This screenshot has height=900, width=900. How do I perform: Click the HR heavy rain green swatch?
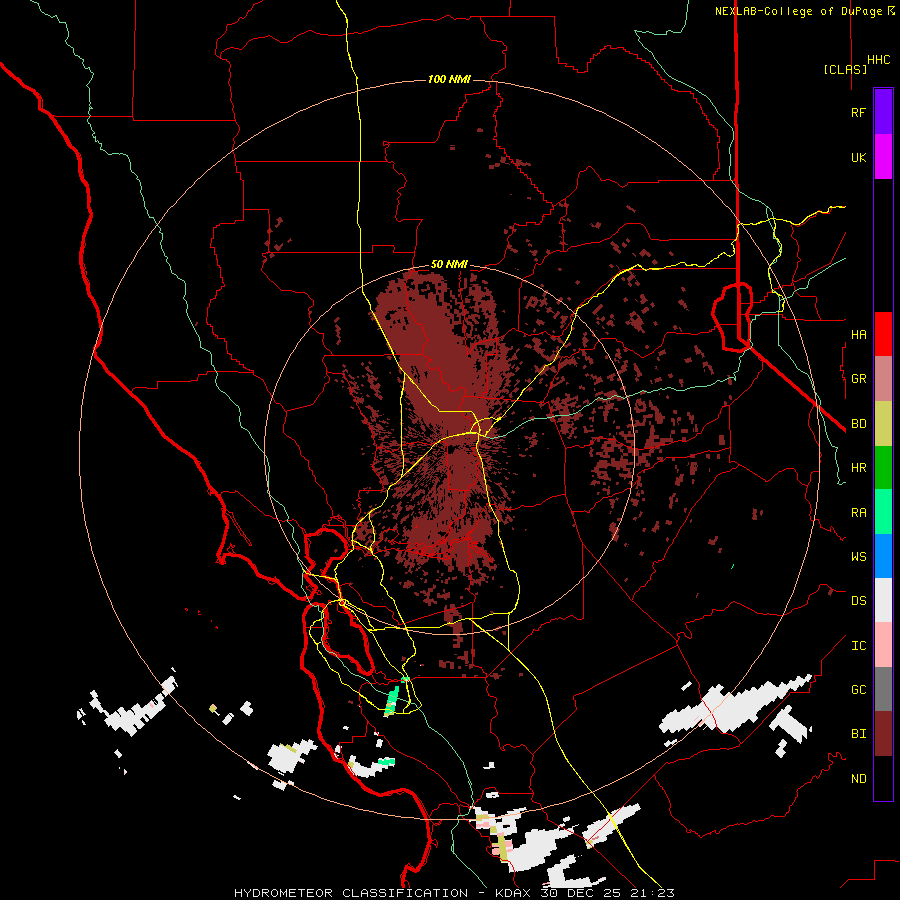click(x=883, y=468)
